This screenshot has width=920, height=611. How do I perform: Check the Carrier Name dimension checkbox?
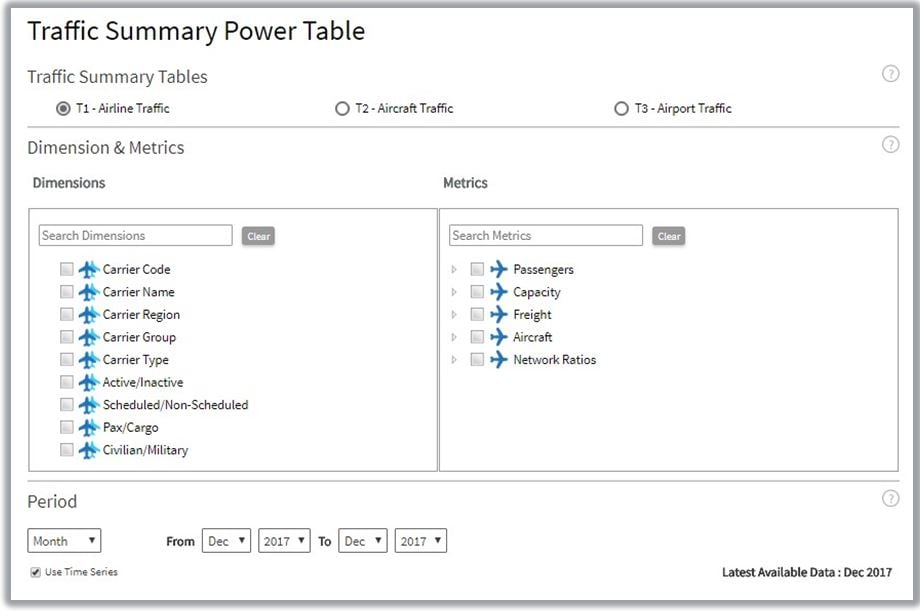click(x=66, y=292)
